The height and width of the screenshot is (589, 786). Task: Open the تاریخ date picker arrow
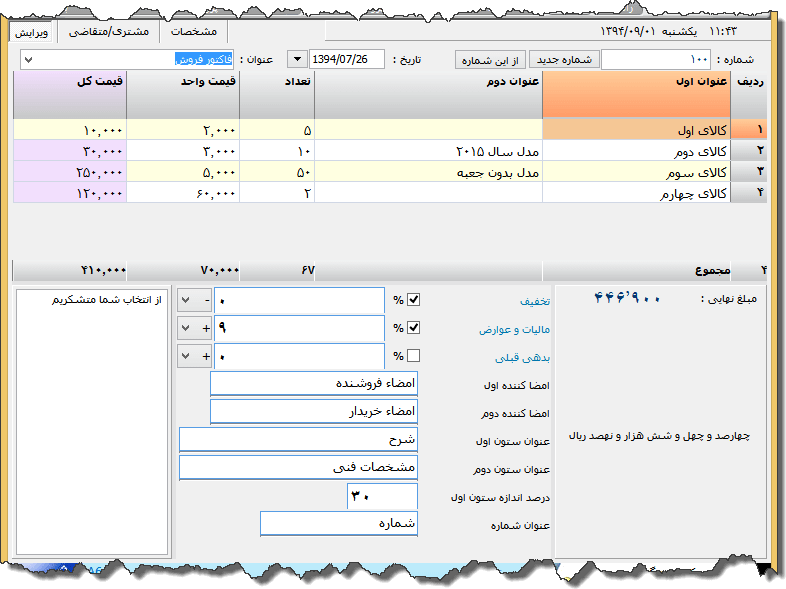(x=298, y=60)
